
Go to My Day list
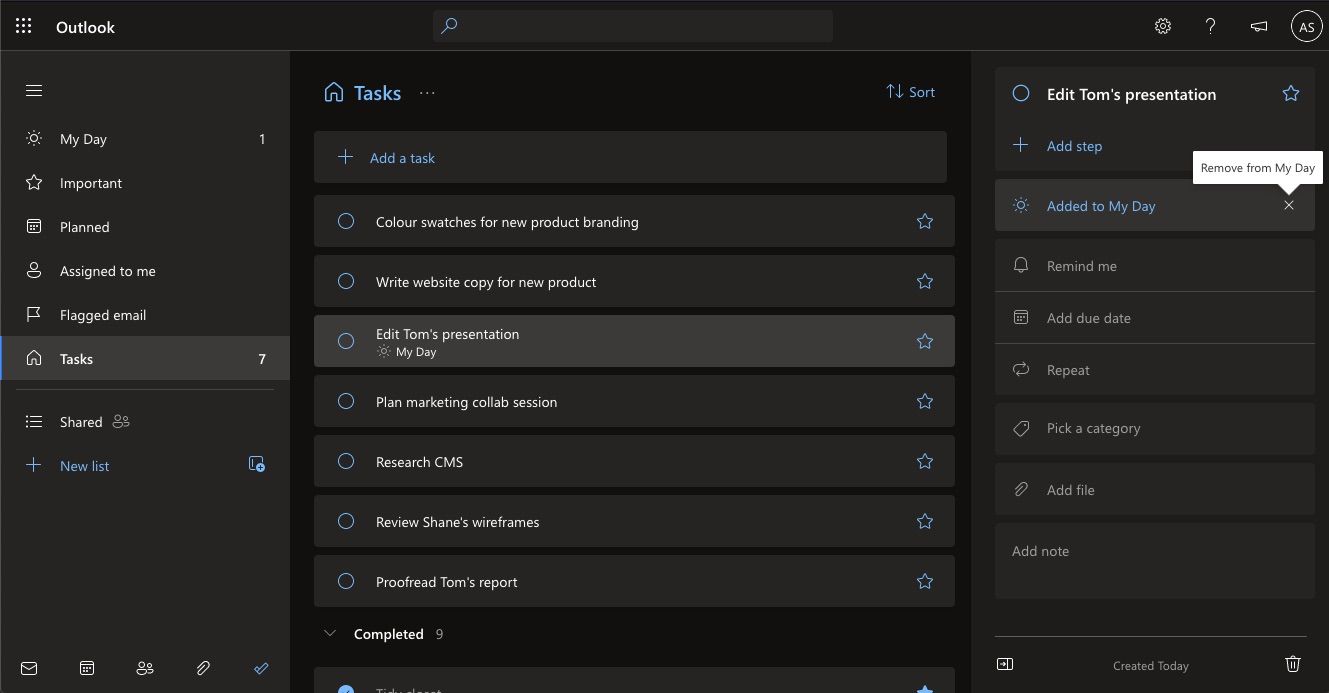pos(83,139)
